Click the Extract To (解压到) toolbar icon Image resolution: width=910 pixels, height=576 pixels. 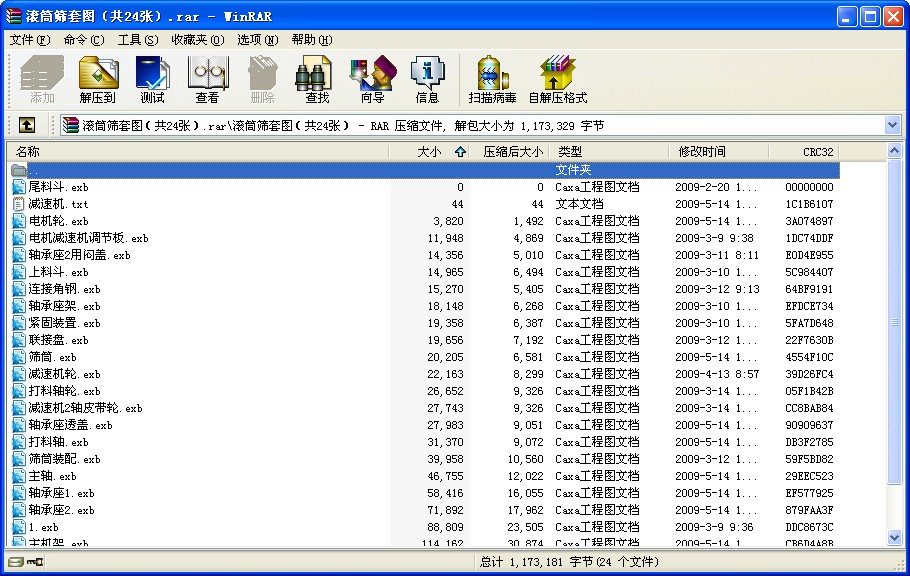98,79
